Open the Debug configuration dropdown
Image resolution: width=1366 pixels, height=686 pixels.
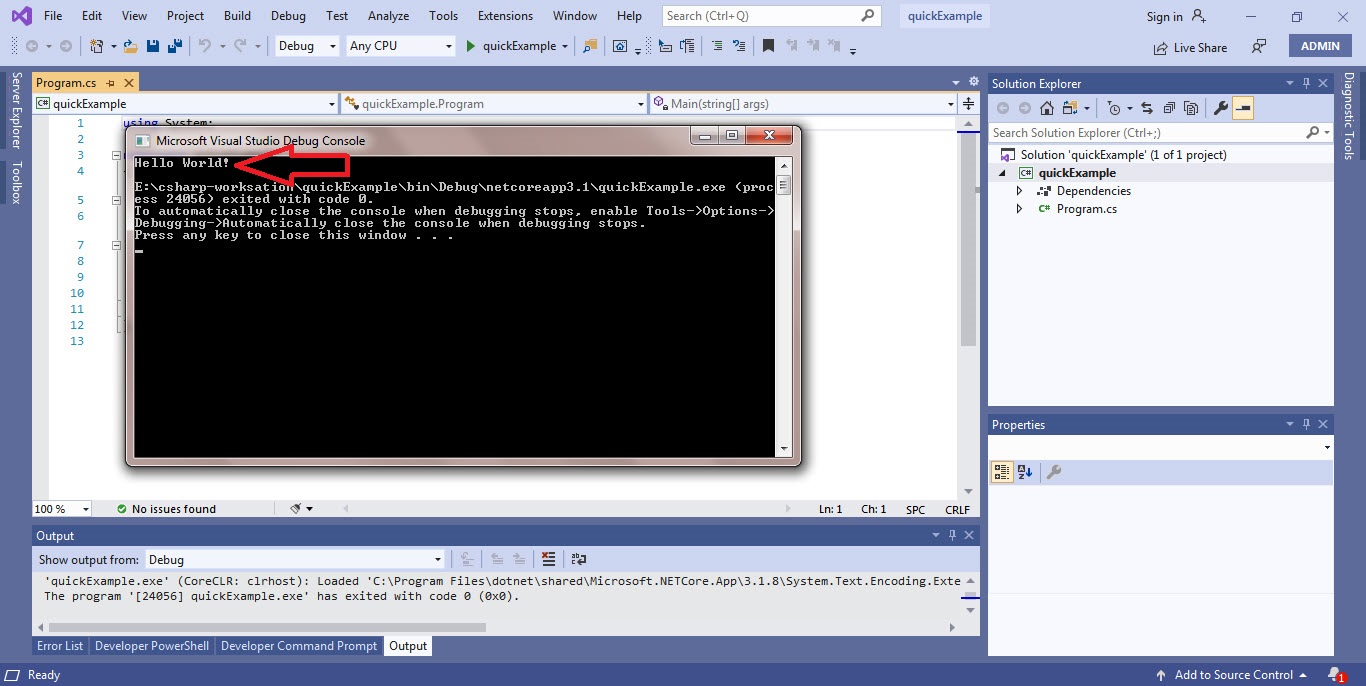pos(306,46)
